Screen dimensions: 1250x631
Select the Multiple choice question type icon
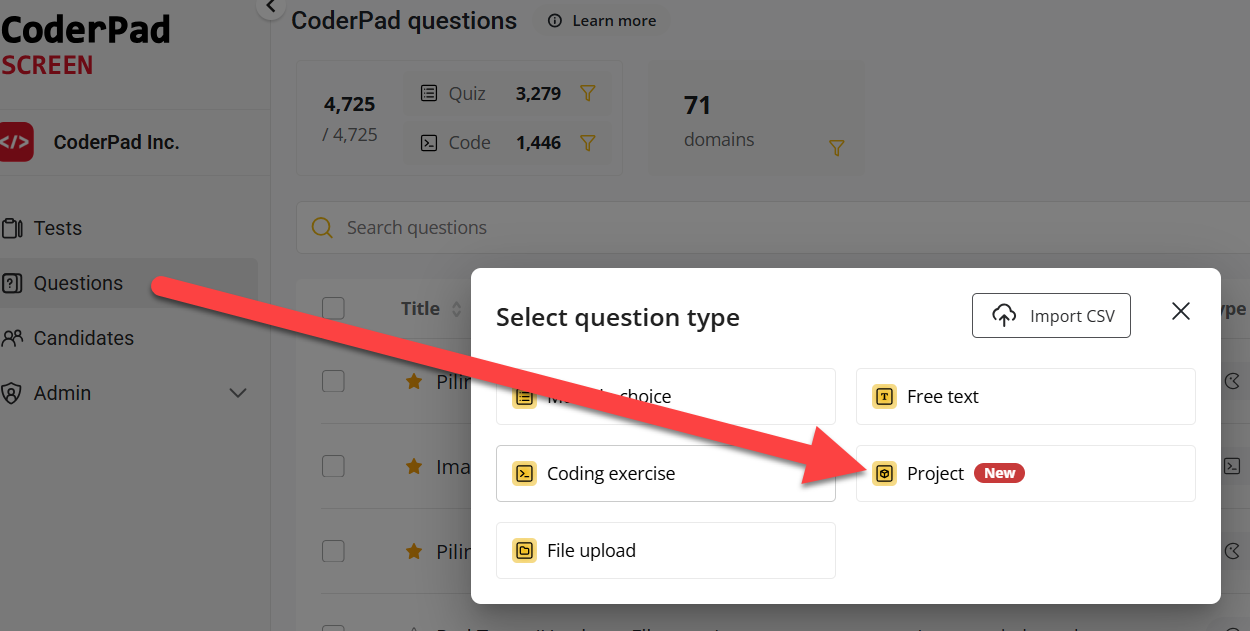[524, 397]
